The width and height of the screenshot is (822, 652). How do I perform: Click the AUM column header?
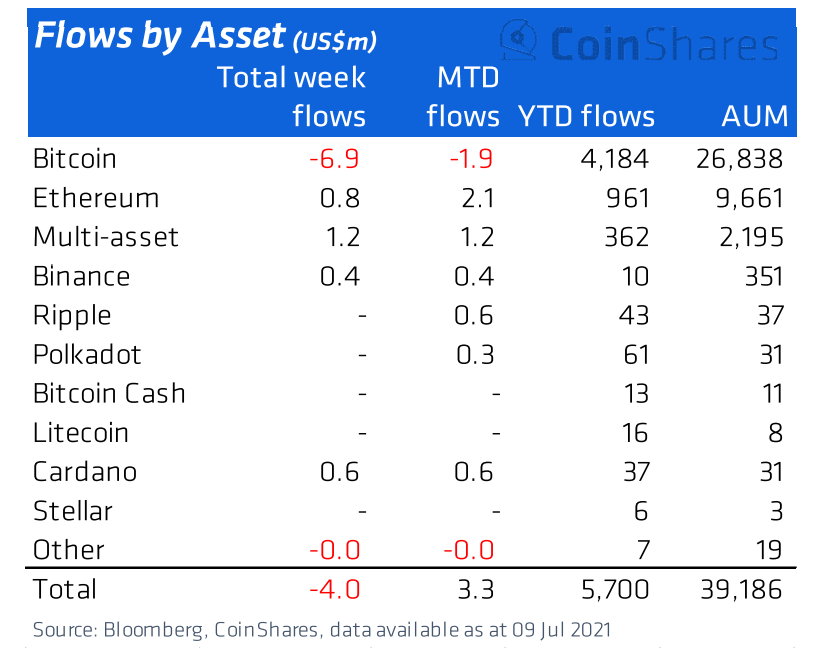[x=754, y=116]
